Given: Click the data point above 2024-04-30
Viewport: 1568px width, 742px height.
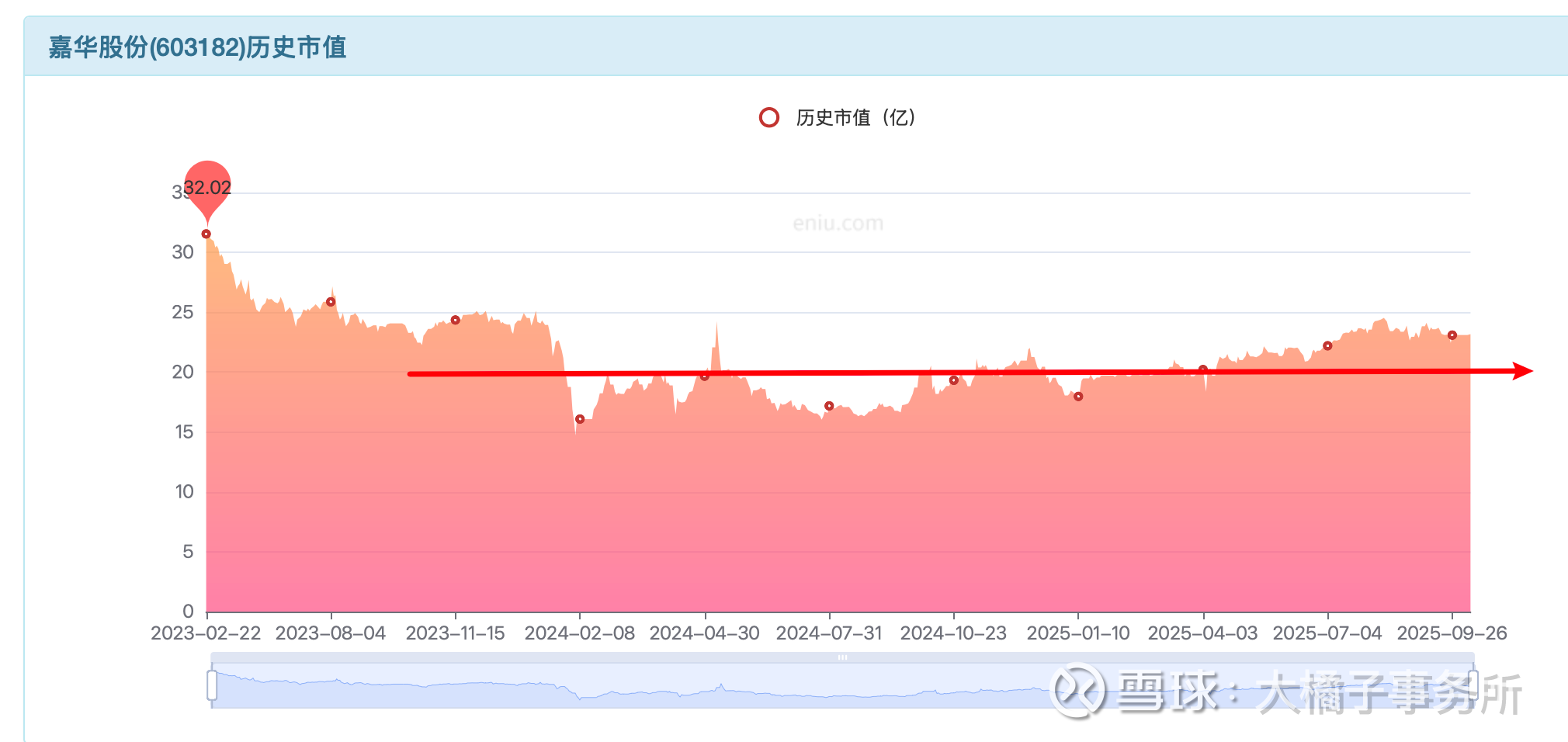Looking at the screenshot, I should point(705,376).
